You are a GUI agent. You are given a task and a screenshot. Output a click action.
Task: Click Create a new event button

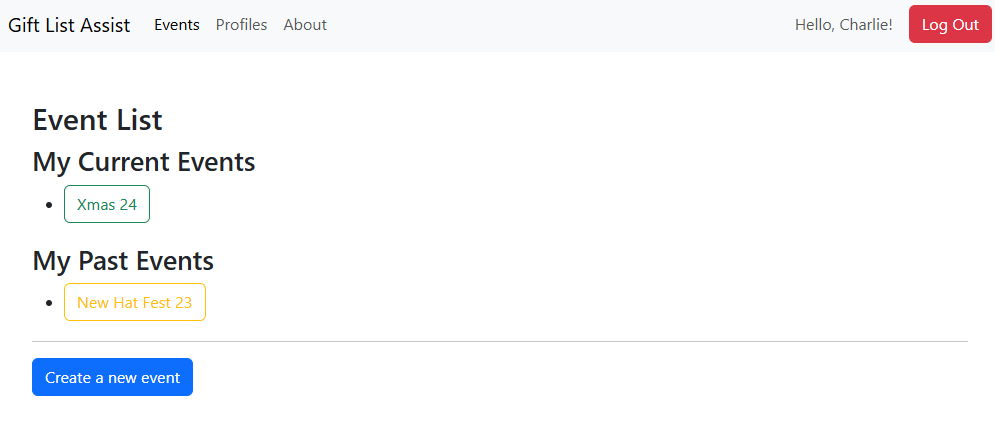pyautogui.click(x=112, y=377)
